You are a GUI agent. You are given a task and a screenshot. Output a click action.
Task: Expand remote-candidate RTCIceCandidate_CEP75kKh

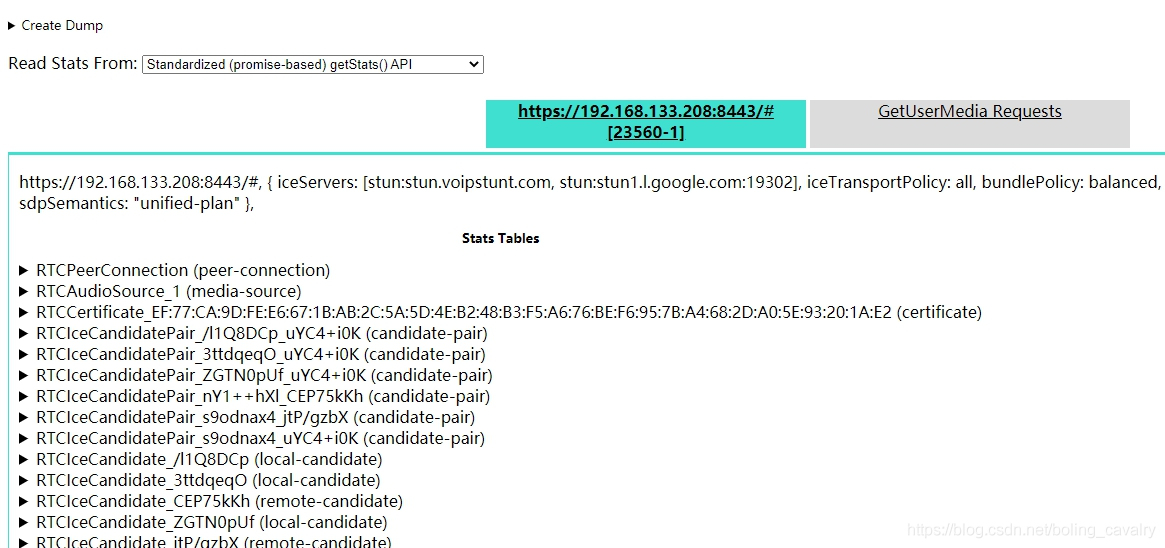(219, 501)
